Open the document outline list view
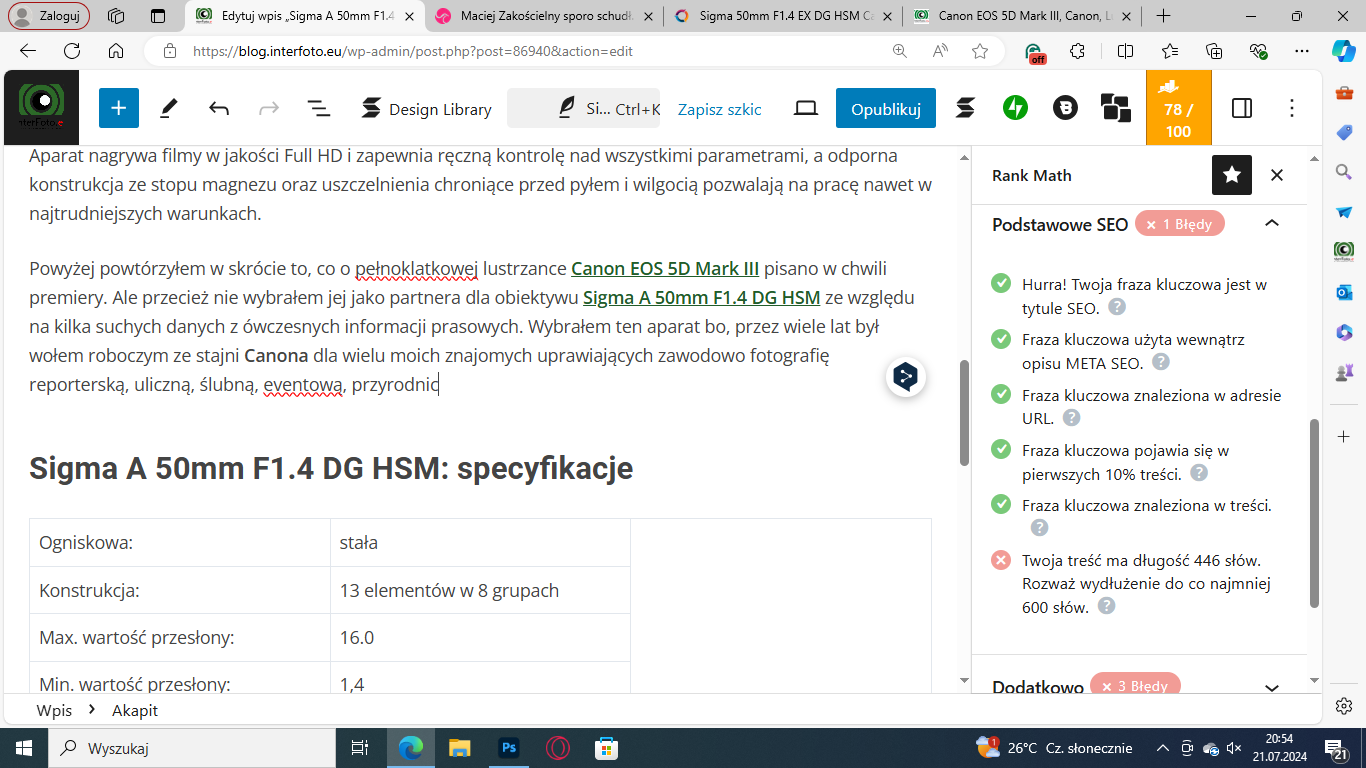 [x=319, y=108]
